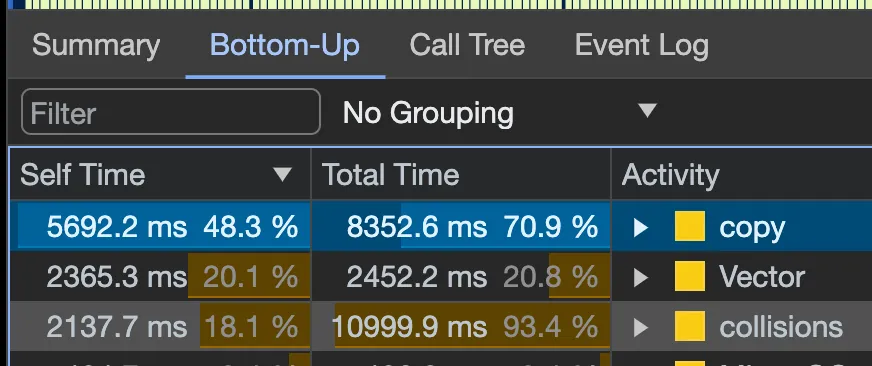Expand the collisions activity row
This screenshot has width=872, height=366.
[641, 327]
